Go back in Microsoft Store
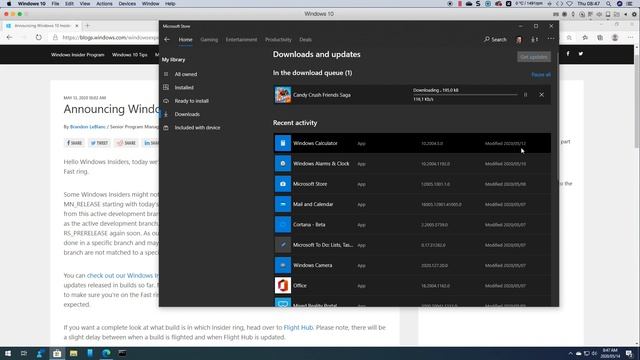This screenshot has height=360, width=640. (167, 40)
